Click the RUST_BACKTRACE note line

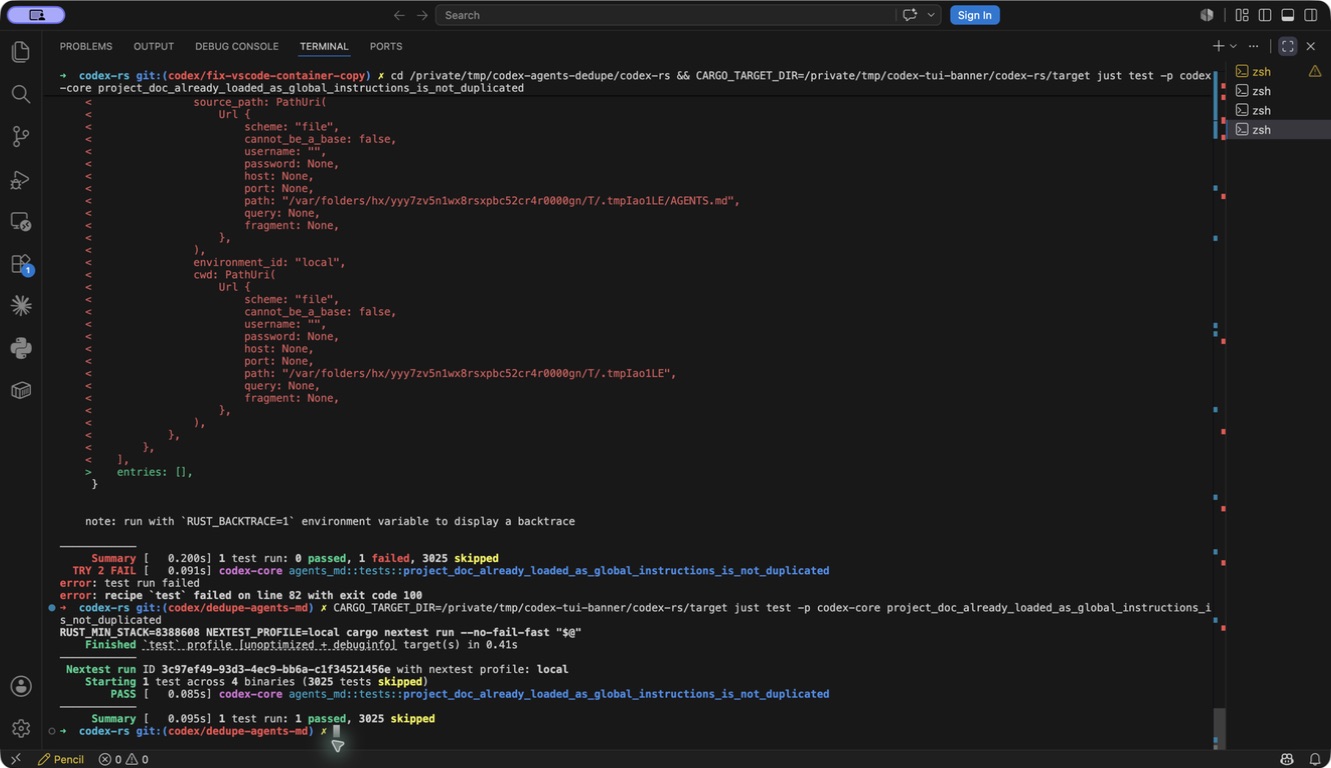point(330,521)
